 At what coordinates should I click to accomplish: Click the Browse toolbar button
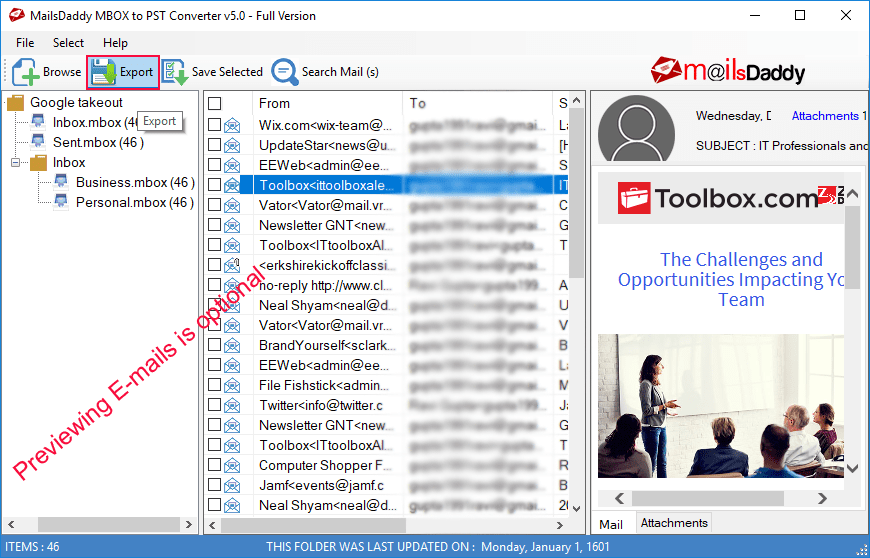(x=47, y=72)
